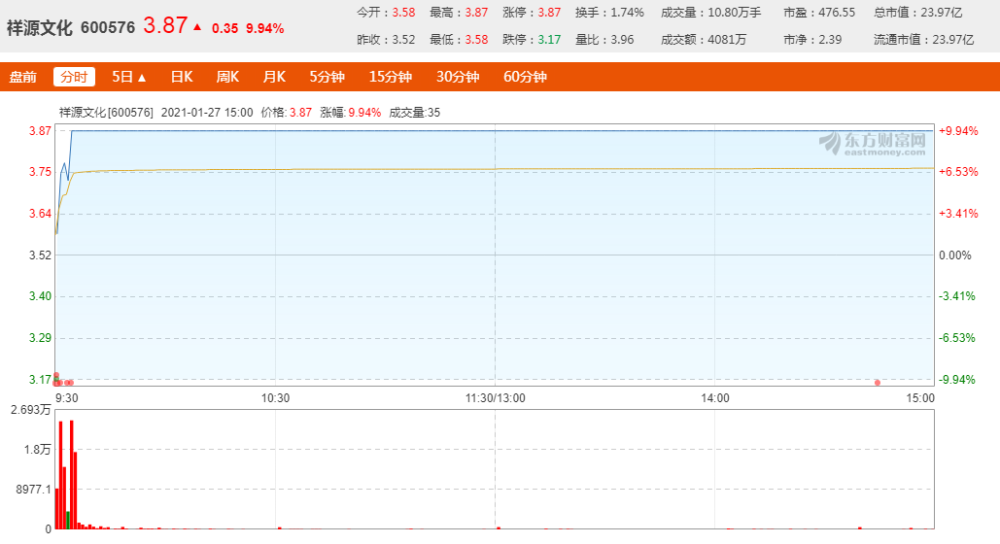Switch to the 15分钟 chart tab
1000x544 pixels.
(x=390, y=77)
